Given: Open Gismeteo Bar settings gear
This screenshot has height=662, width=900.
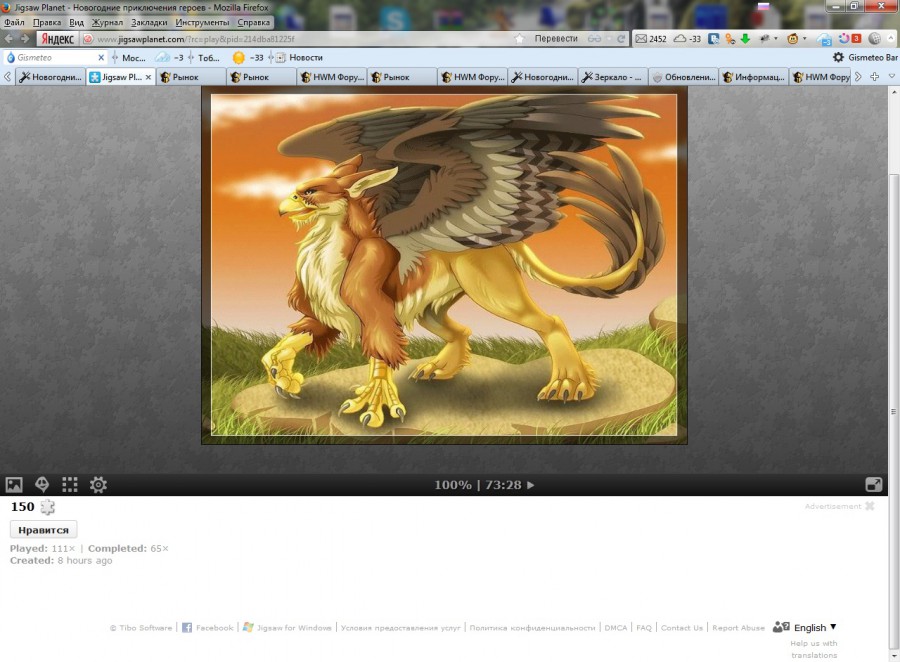Looking at the screenshot, I should click(x=838, y=57).
